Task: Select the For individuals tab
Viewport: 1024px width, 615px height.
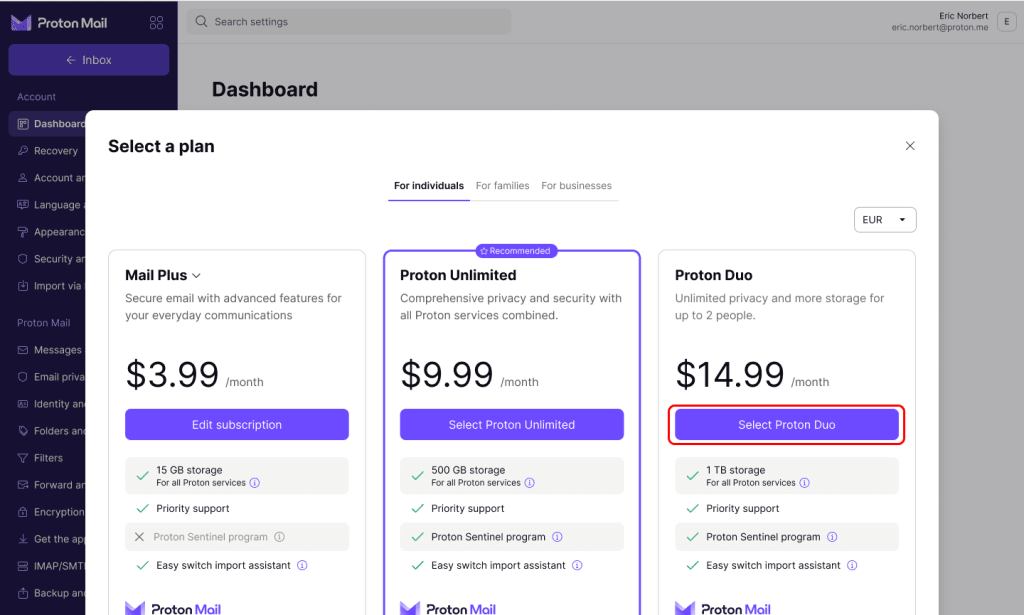Action: point(428,186)
